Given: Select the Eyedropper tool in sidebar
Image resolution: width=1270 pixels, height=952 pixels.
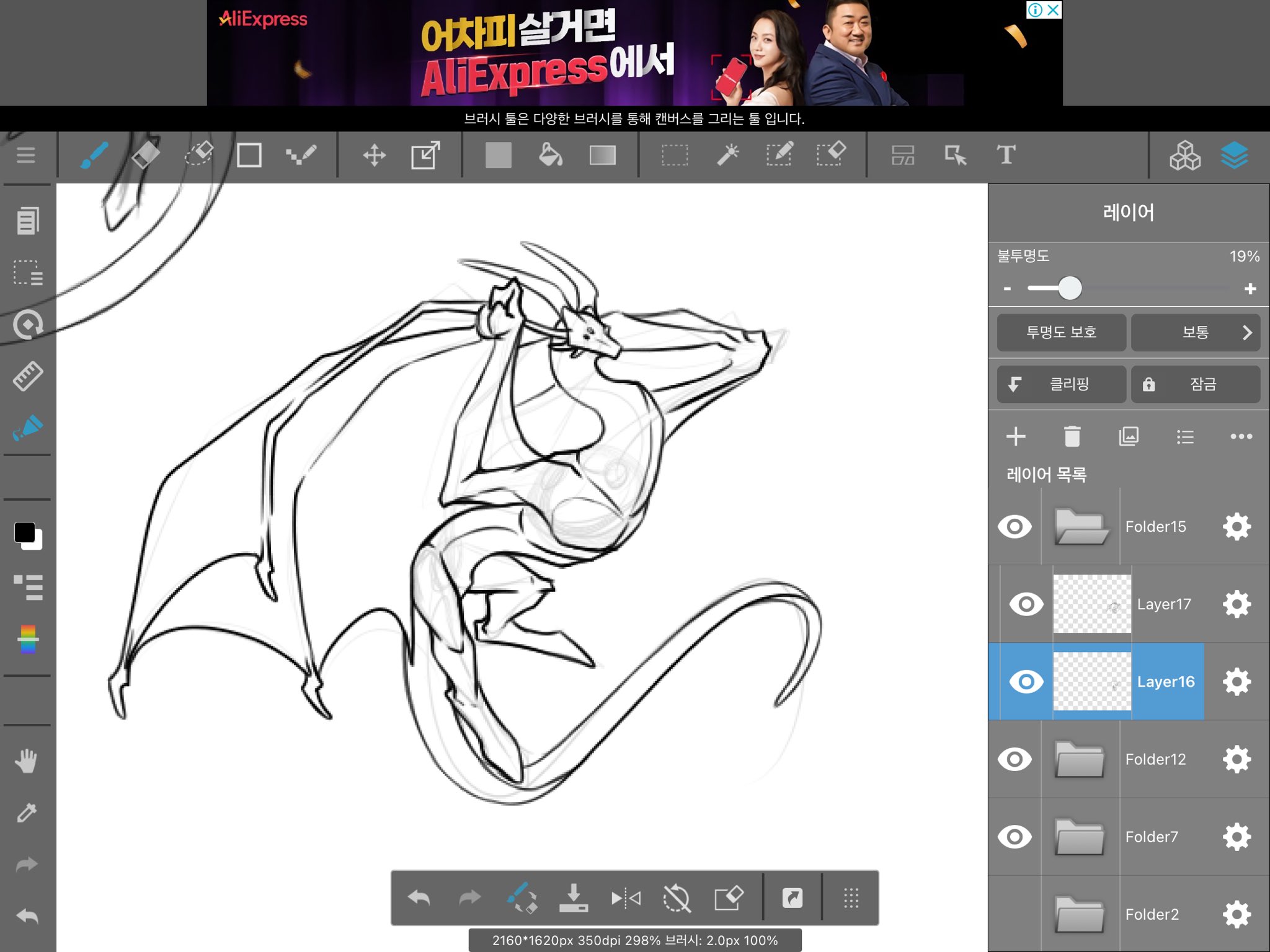Looking at the screenshot, I should pos(27,812).
